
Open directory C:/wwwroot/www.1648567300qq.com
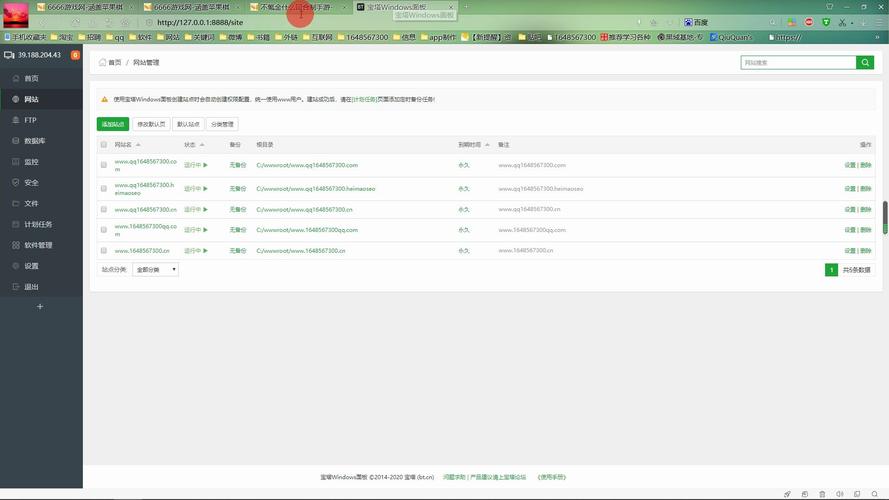click(307, 230)
